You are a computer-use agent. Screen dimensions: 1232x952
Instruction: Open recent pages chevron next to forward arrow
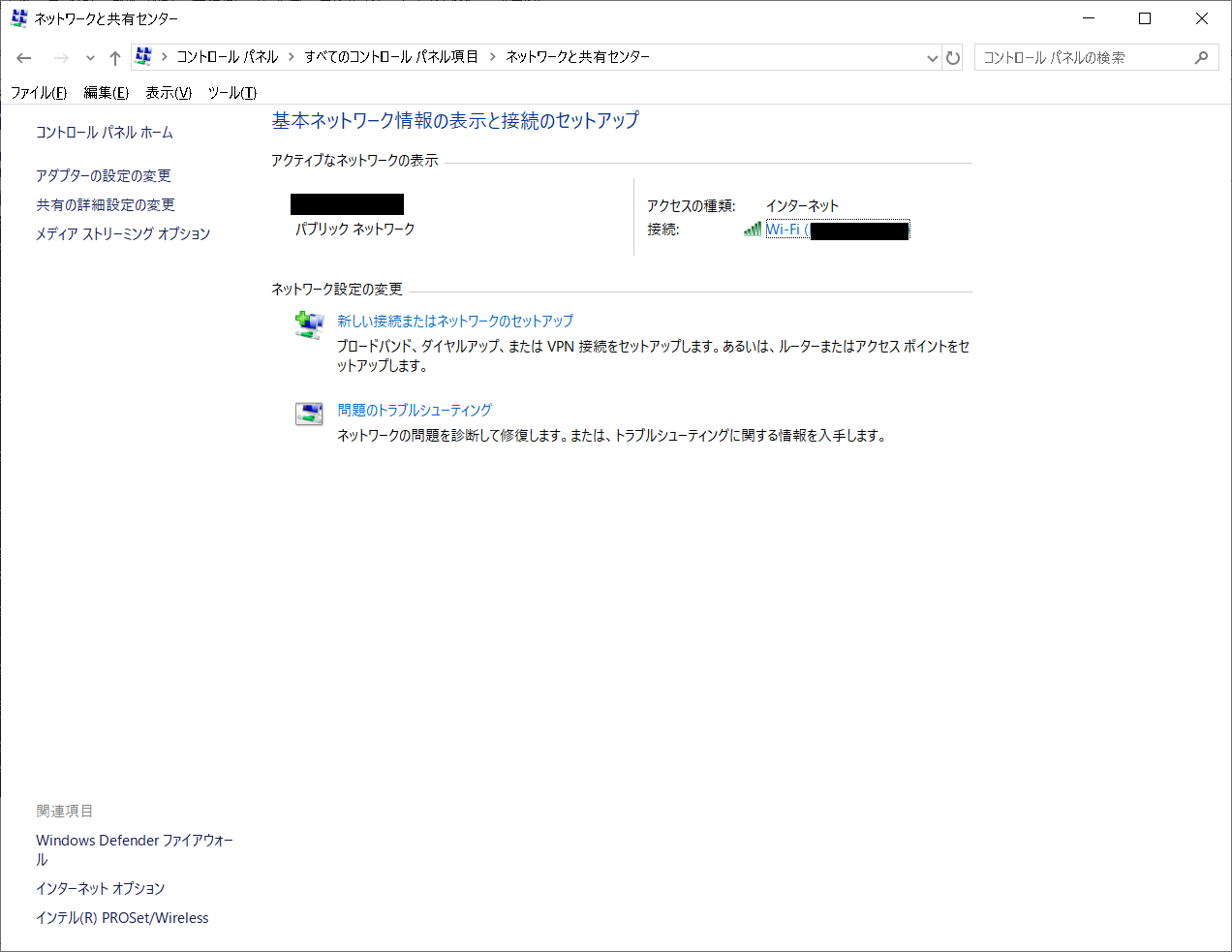pyautogui.click(x=89, y=57)
